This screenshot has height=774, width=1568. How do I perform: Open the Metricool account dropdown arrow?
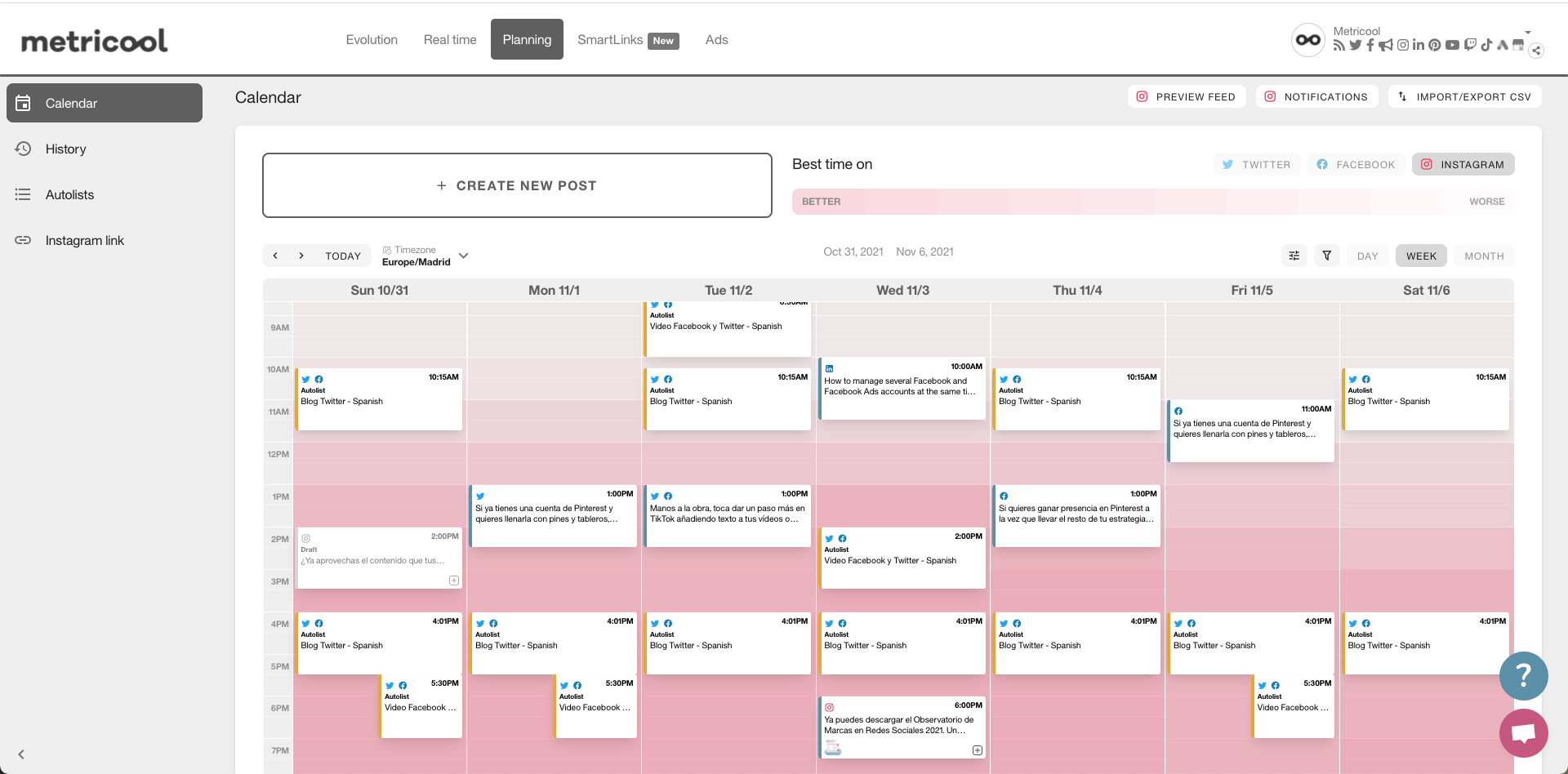click(1528, 33)
